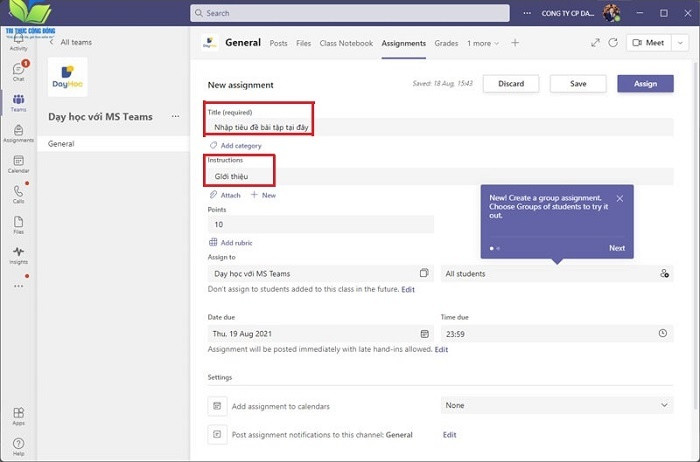Open Files from the sidebar
Viewport: 700px width, 462px height.
(x=18, y=225)
